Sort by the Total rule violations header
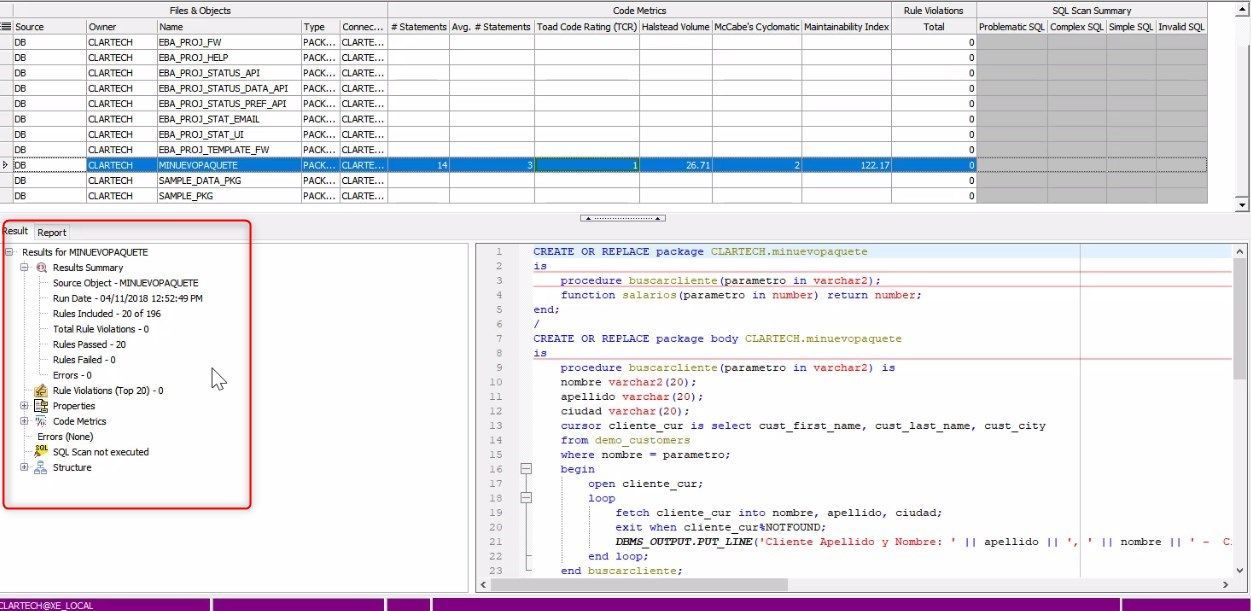The image size is (1251, 611). tap(934, 27)
